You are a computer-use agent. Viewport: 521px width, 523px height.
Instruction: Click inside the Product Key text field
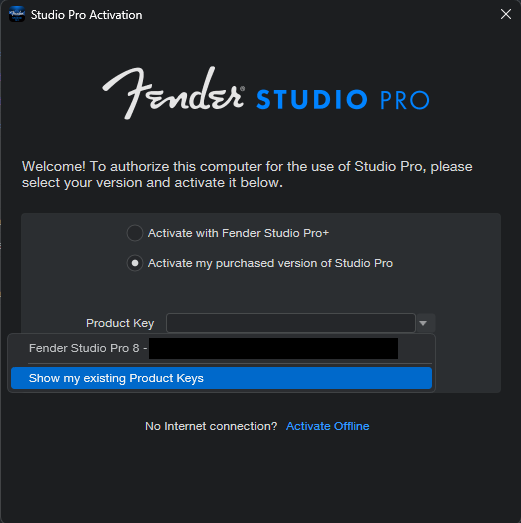(291, 323)
